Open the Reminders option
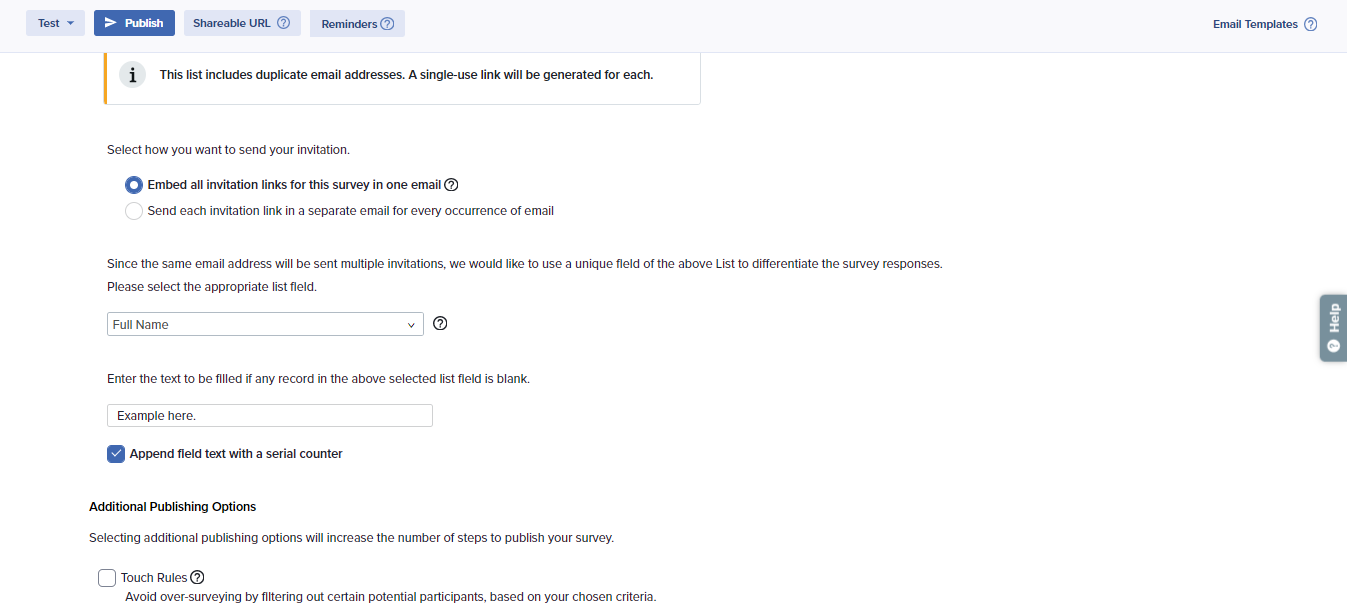 (x=349, y=24)
